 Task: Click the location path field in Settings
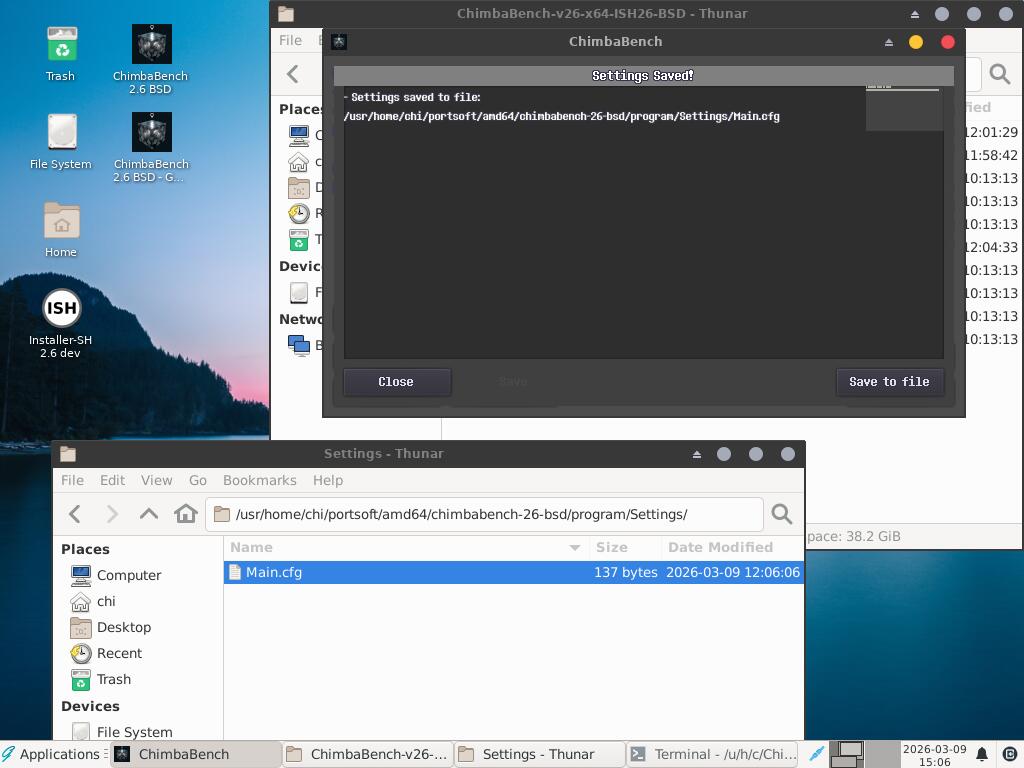[x=490, y=514]
